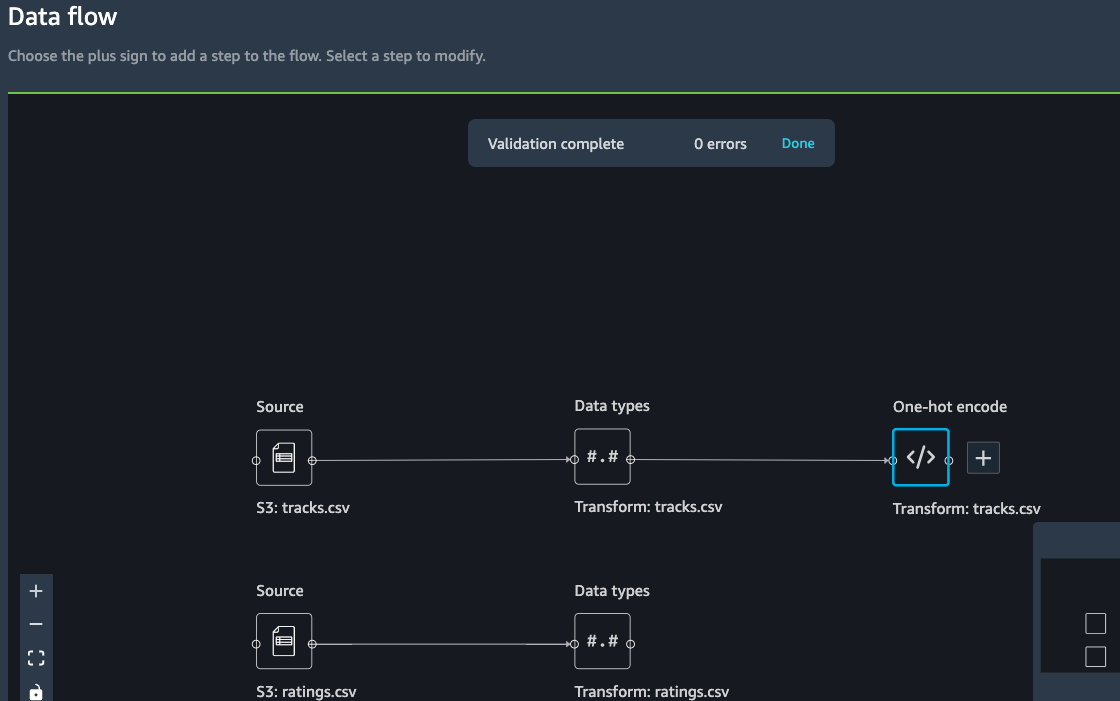Viewport: 1120px width, 701px height.
Task: Click the "0 errors" validation text
Action: coord(720,144)
